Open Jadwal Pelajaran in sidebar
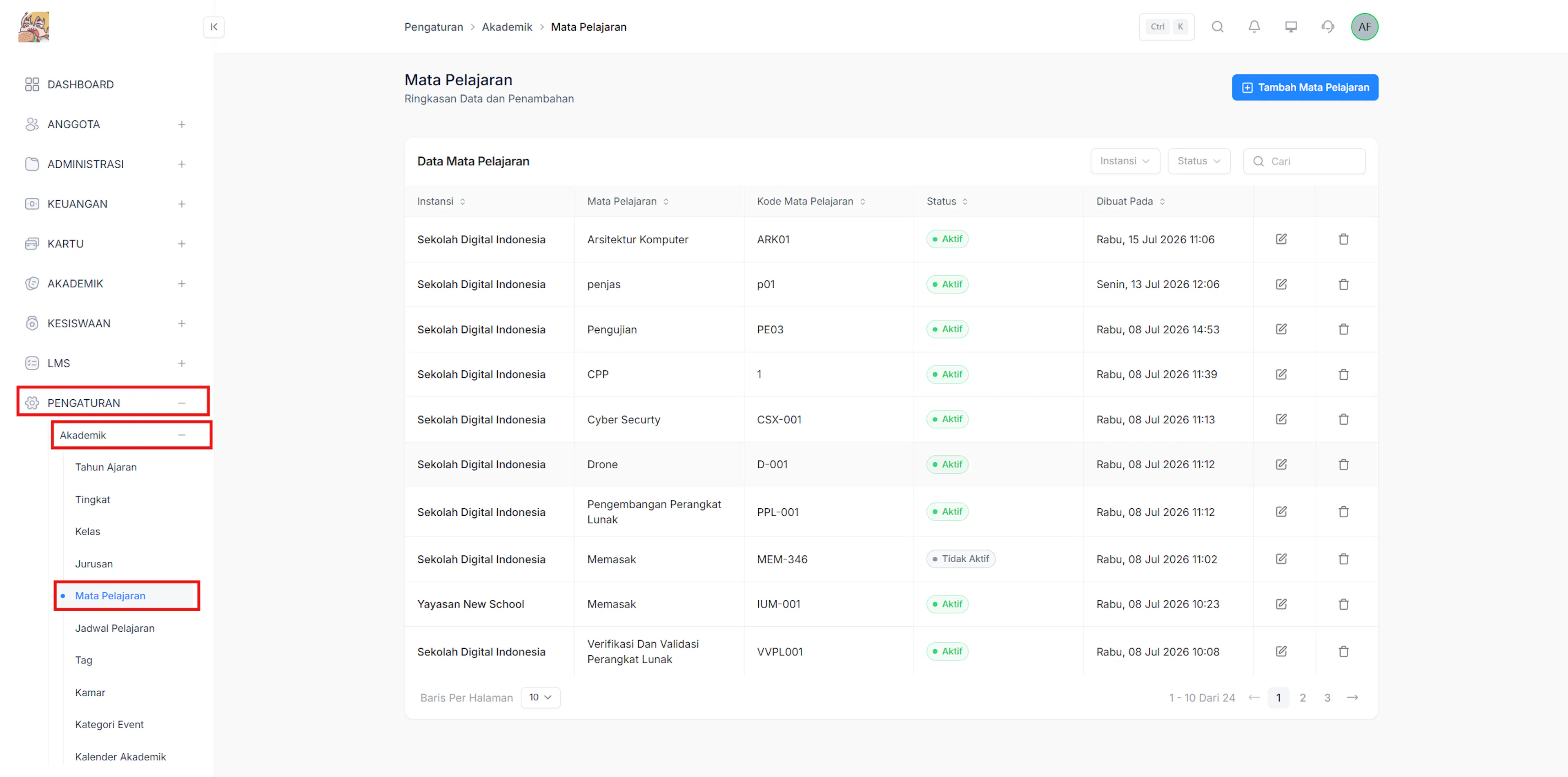1568x777 pixels. coord(114,628)
